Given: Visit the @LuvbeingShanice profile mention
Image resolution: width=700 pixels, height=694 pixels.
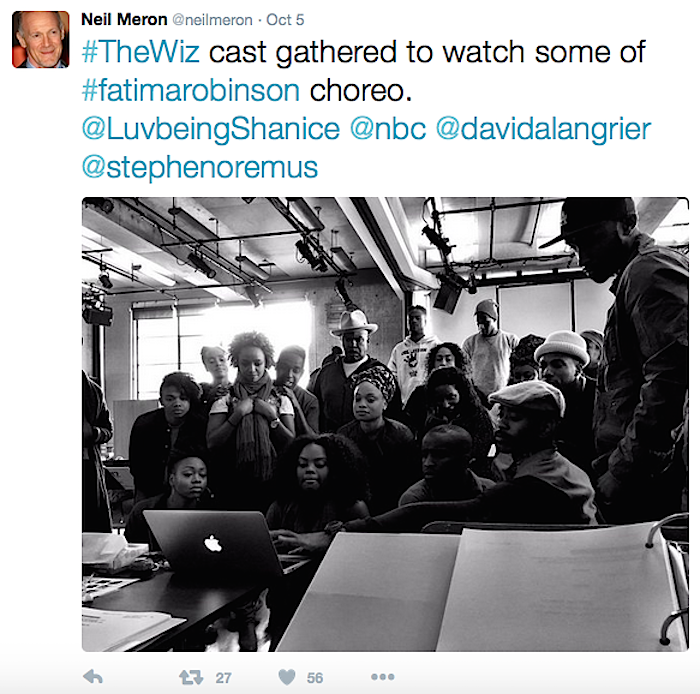Looking at the screenshot, I should [x=211, y=129].
